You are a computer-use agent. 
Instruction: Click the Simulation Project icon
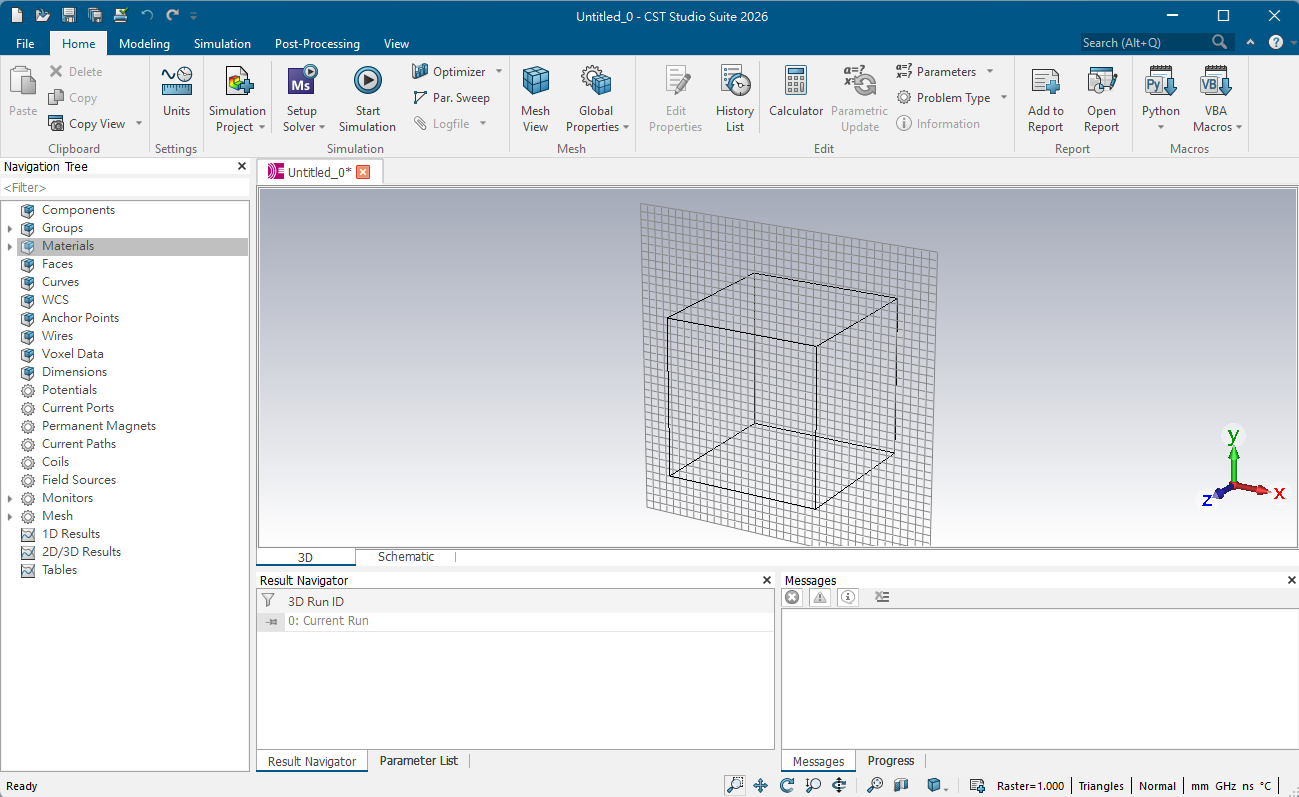tap(237, 82)
